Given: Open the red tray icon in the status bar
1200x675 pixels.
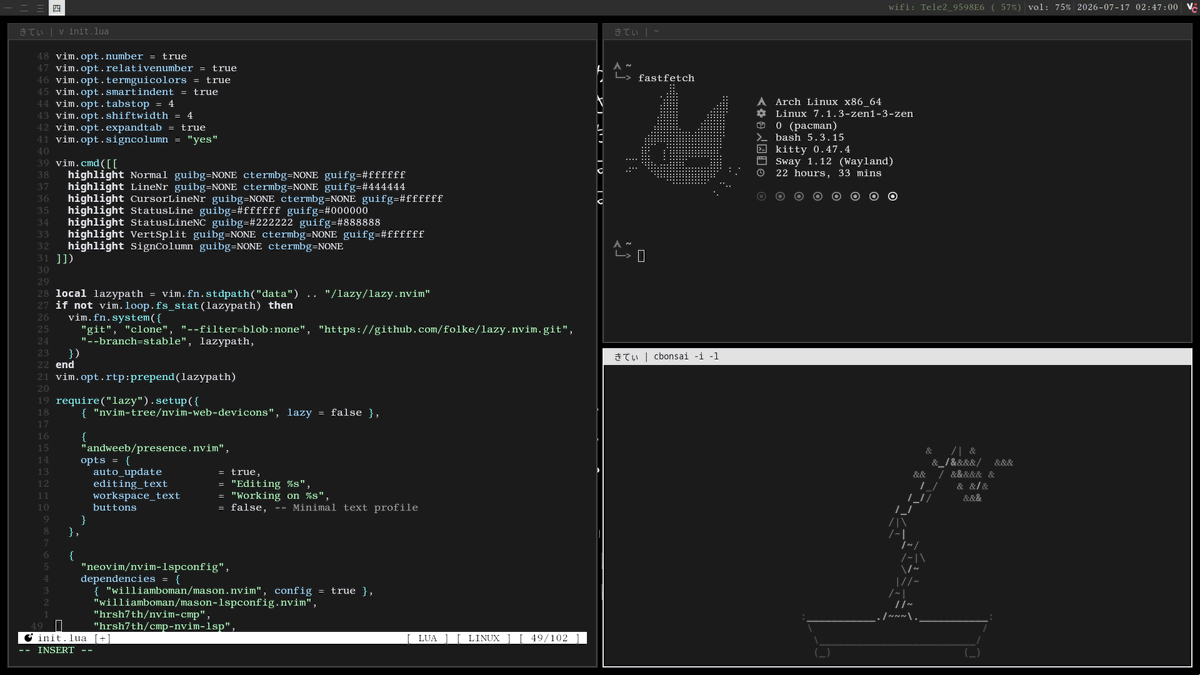Looking at the screenshot, I should click(x=1190, y=7).
